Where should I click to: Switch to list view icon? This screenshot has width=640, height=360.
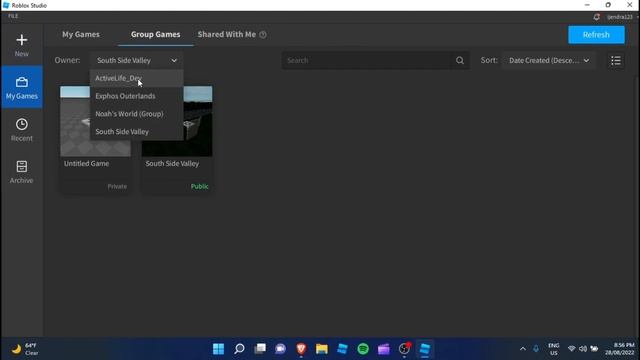616,61
